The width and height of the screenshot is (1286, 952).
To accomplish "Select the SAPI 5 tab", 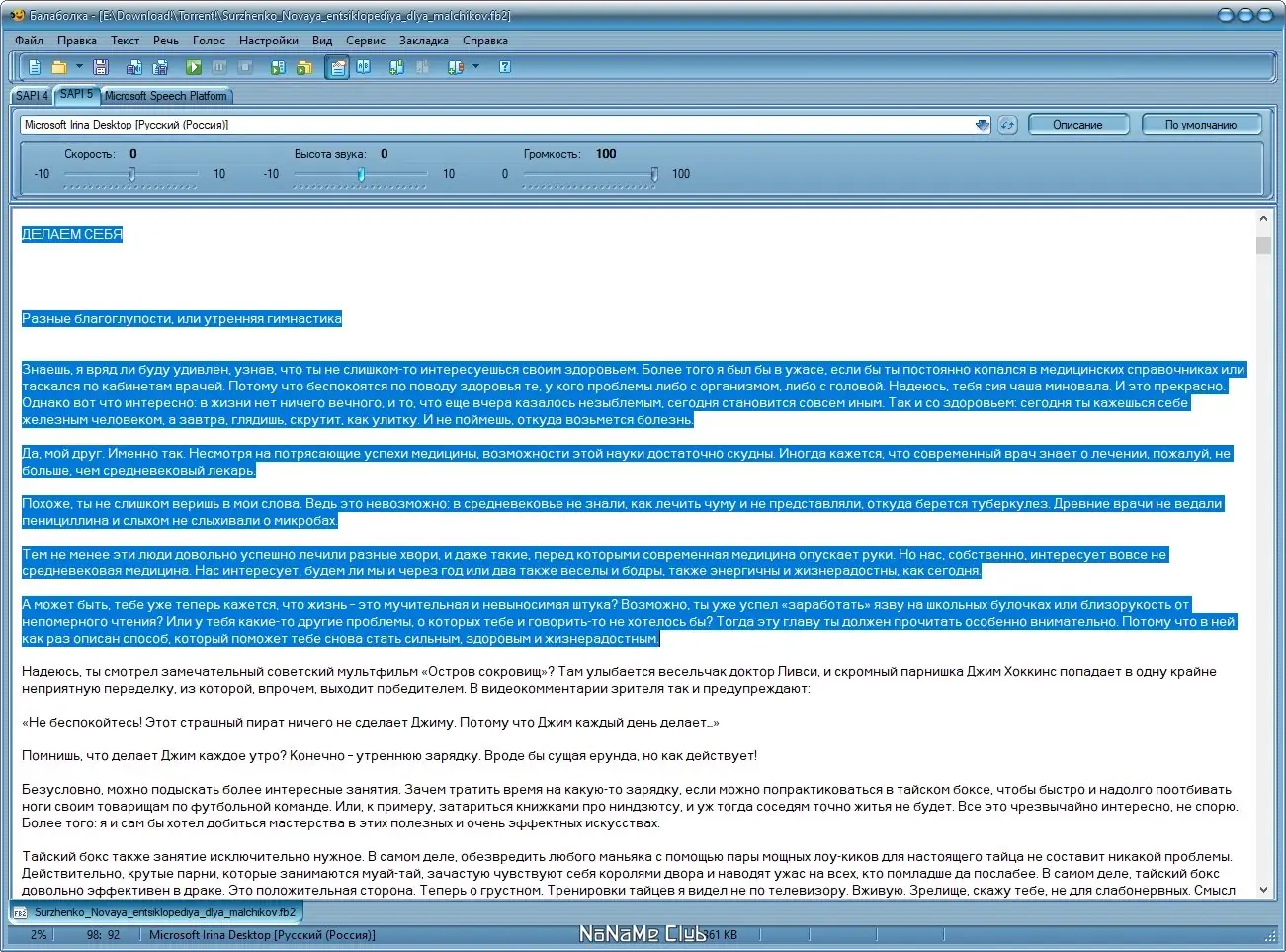I will click(x=76, y=94).
